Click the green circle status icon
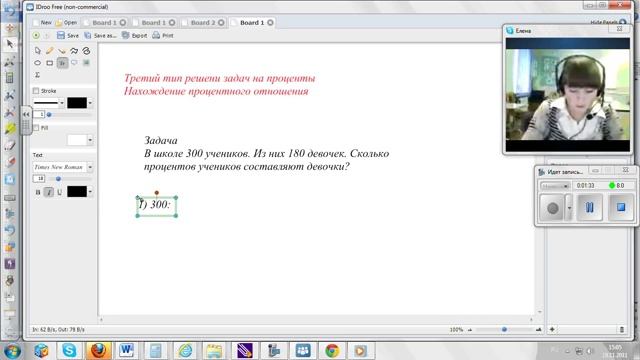The image size is (640, 360). tap(36, 36)
